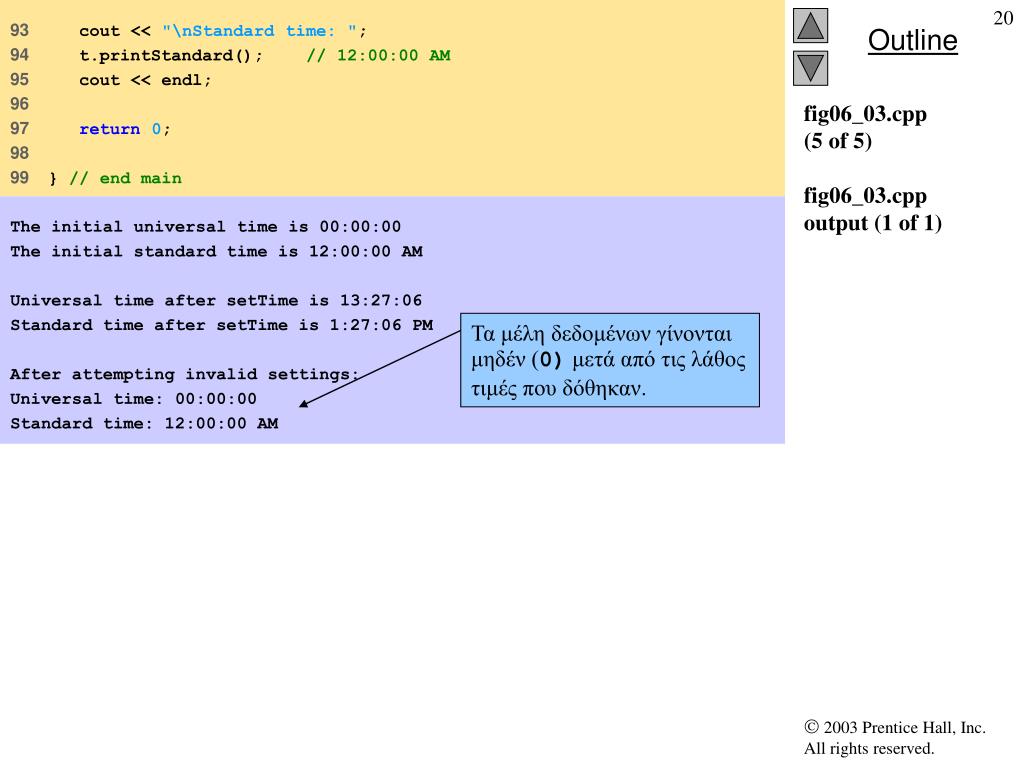Click line number 99

tap(20, 178)
